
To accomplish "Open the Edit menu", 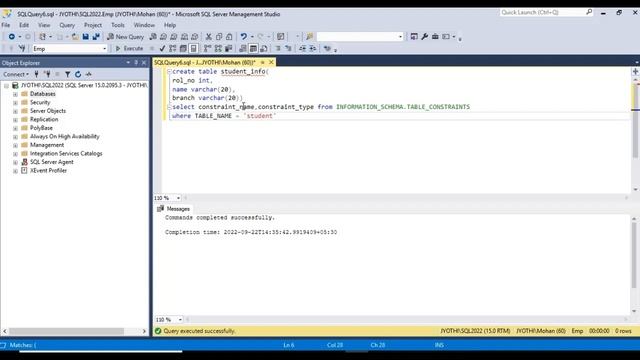I will [x=24, y=25].
